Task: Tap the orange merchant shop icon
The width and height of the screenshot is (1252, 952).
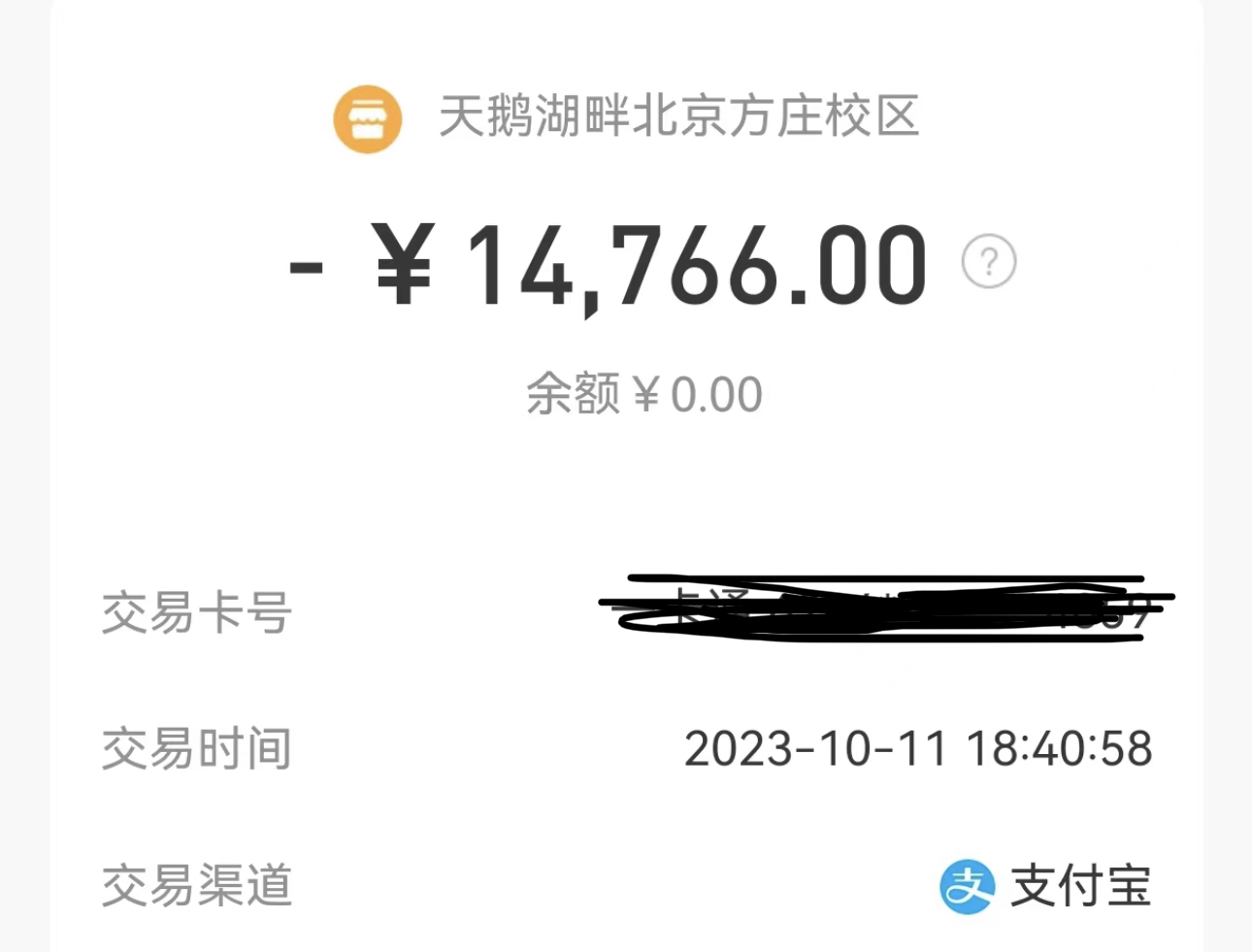Action: [367, 119]
